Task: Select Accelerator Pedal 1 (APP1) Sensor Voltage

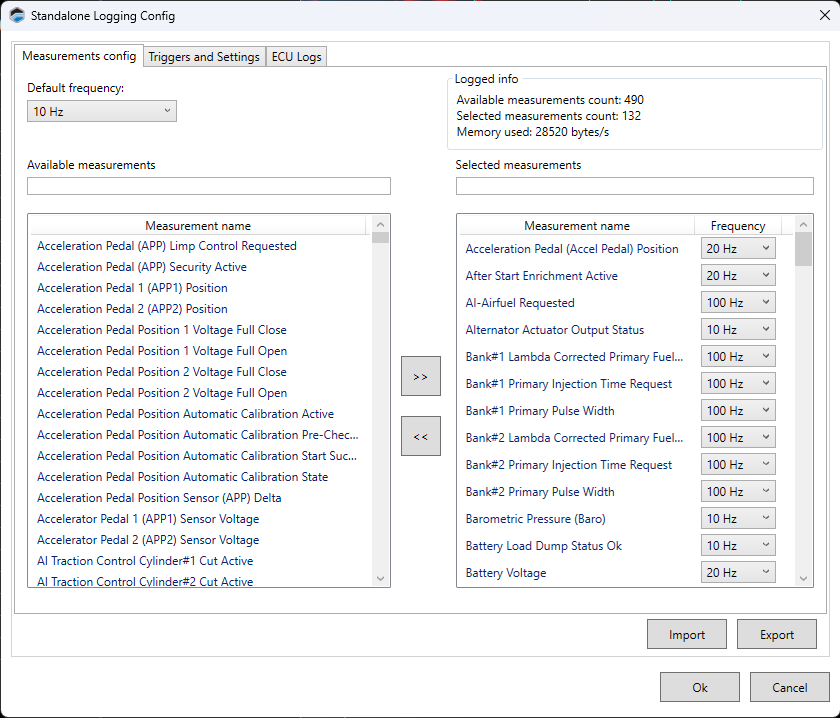Action: click(148, 519)
